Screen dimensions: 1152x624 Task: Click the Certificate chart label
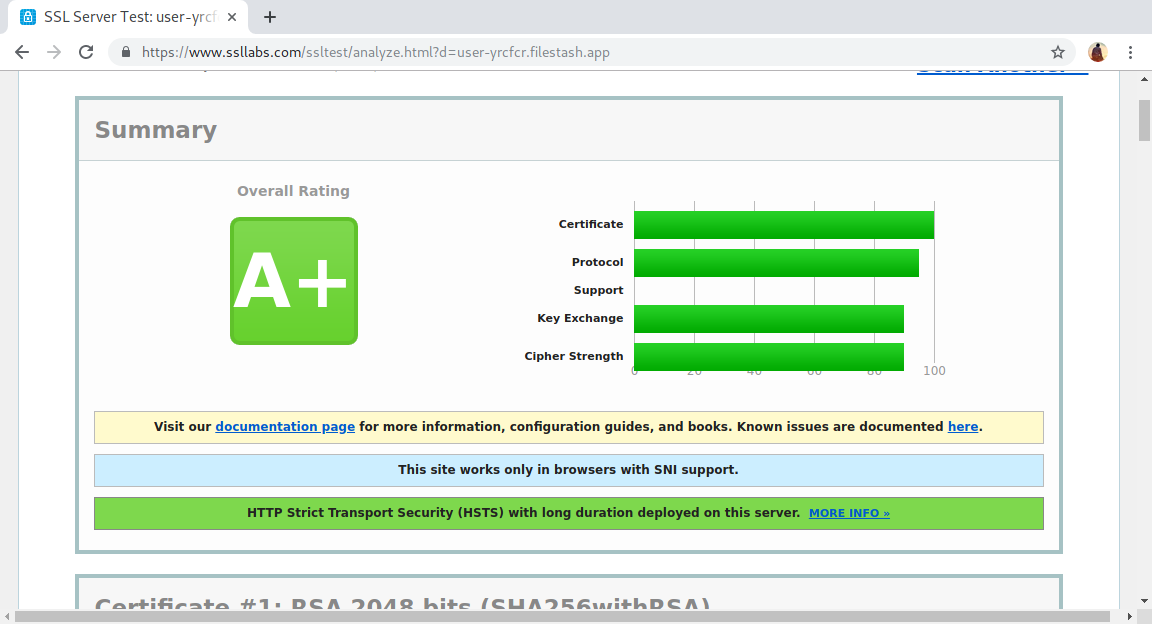point(591,224)
